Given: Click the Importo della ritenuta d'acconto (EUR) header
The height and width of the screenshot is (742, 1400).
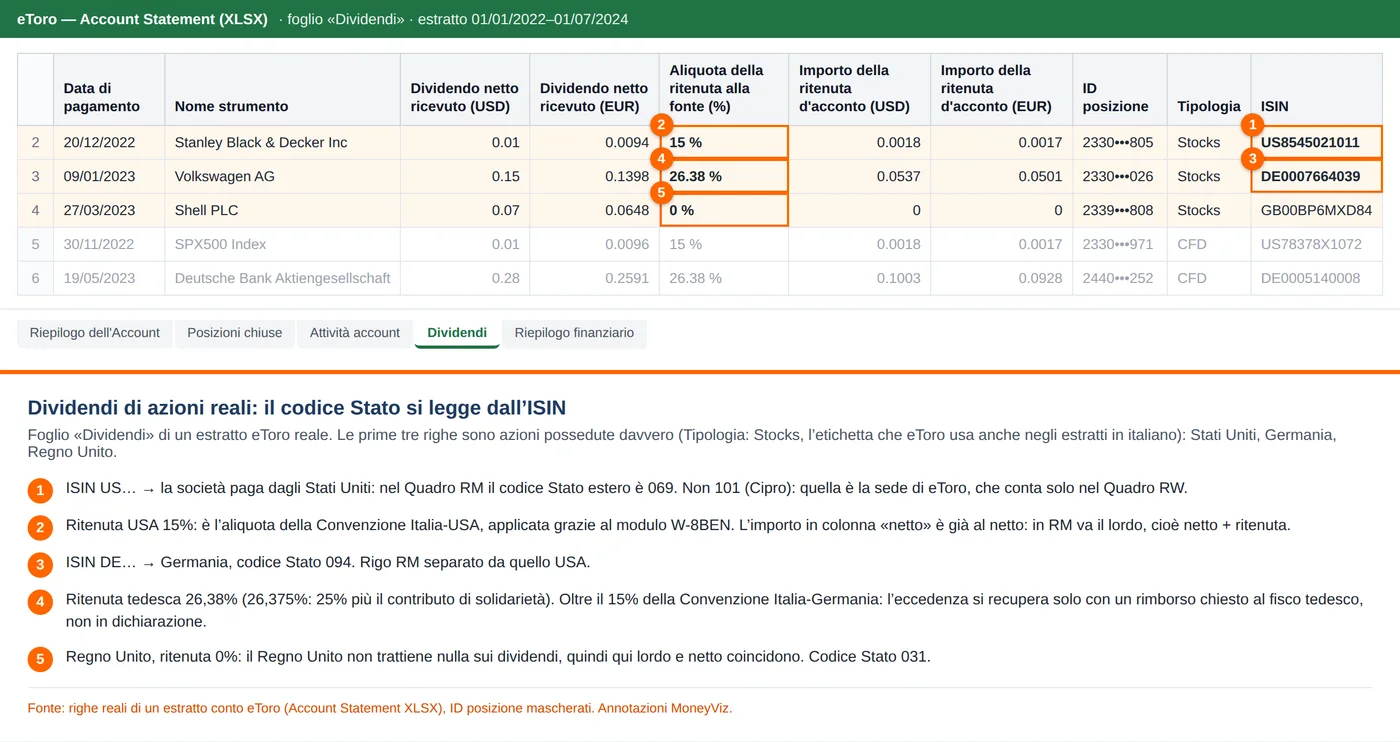Looking at the screenshot, I should click(1001, 89).
